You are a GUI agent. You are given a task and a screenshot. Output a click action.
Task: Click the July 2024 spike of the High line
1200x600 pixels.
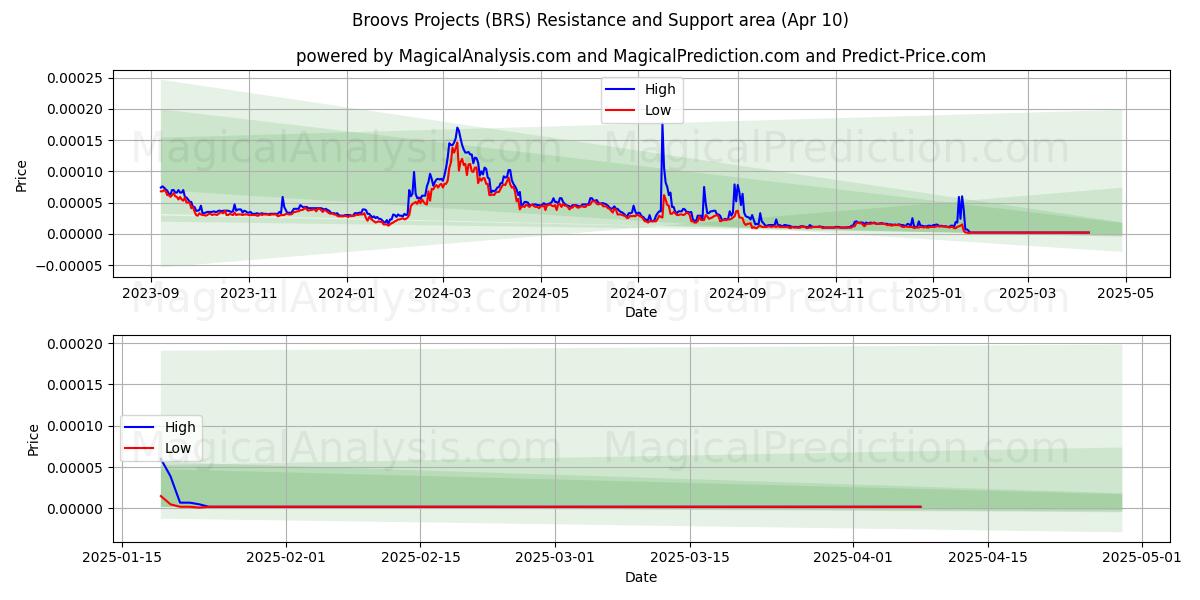[661, 124]
